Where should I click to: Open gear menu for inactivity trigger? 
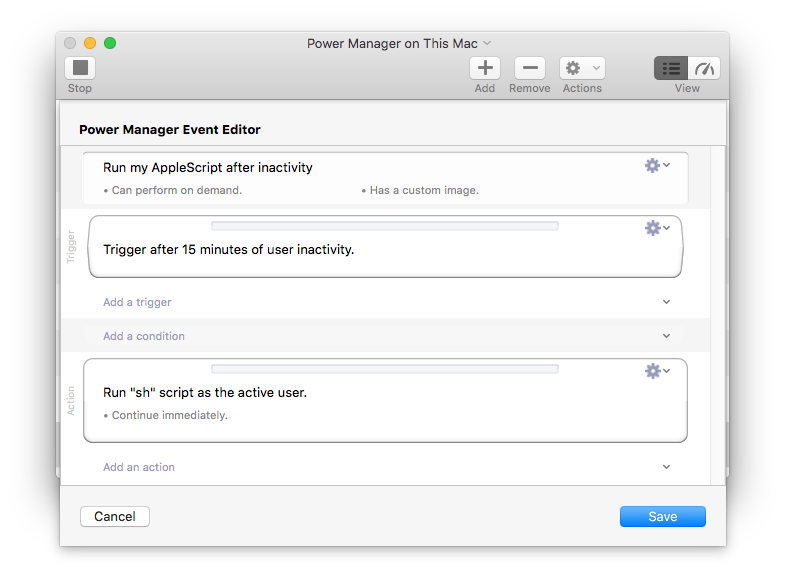(657, 228)
